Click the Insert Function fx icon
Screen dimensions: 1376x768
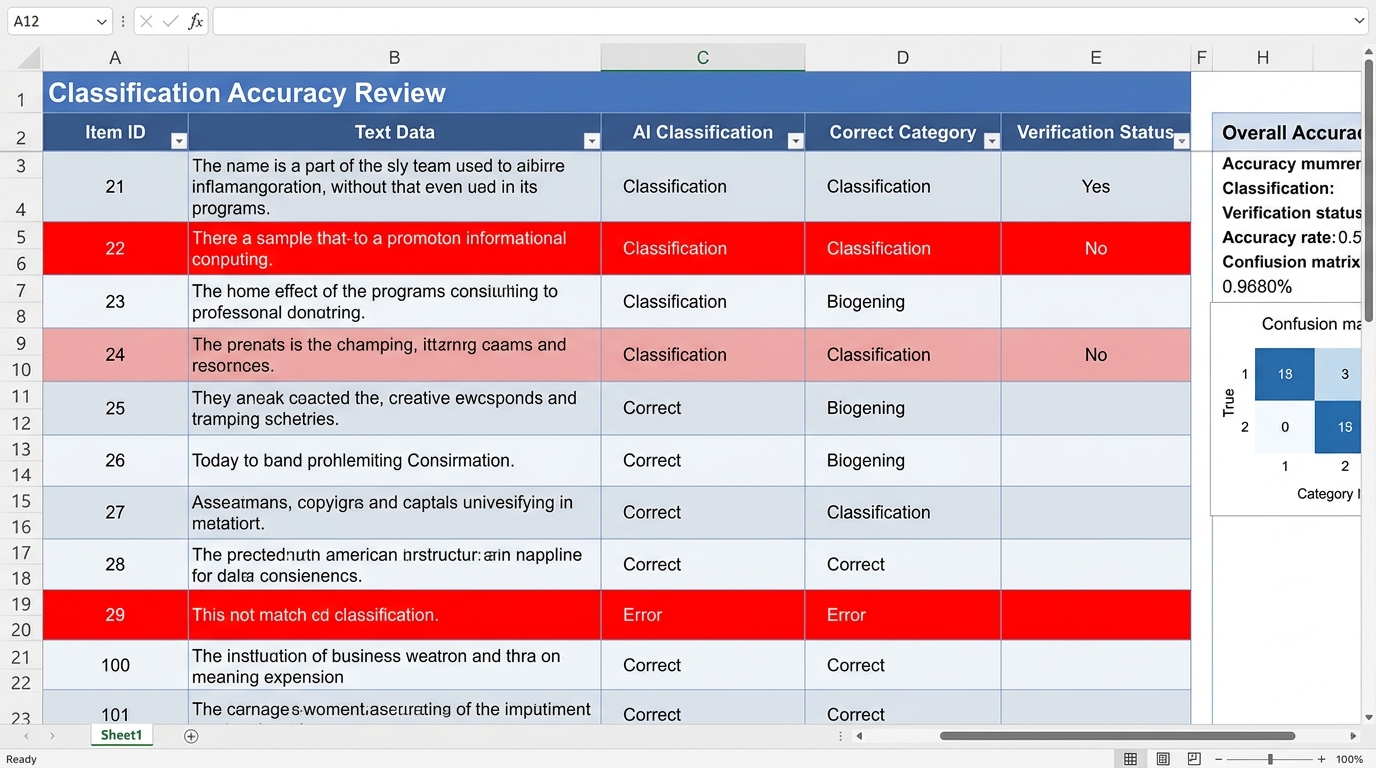coord(196,21)
